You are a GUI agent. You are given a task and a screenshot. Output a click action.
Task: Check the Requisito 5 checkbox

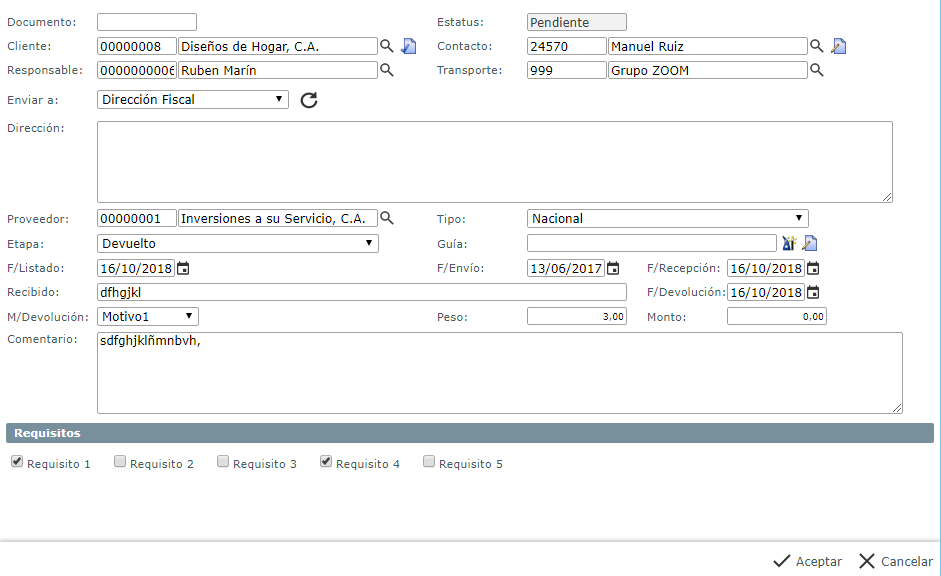429,462
